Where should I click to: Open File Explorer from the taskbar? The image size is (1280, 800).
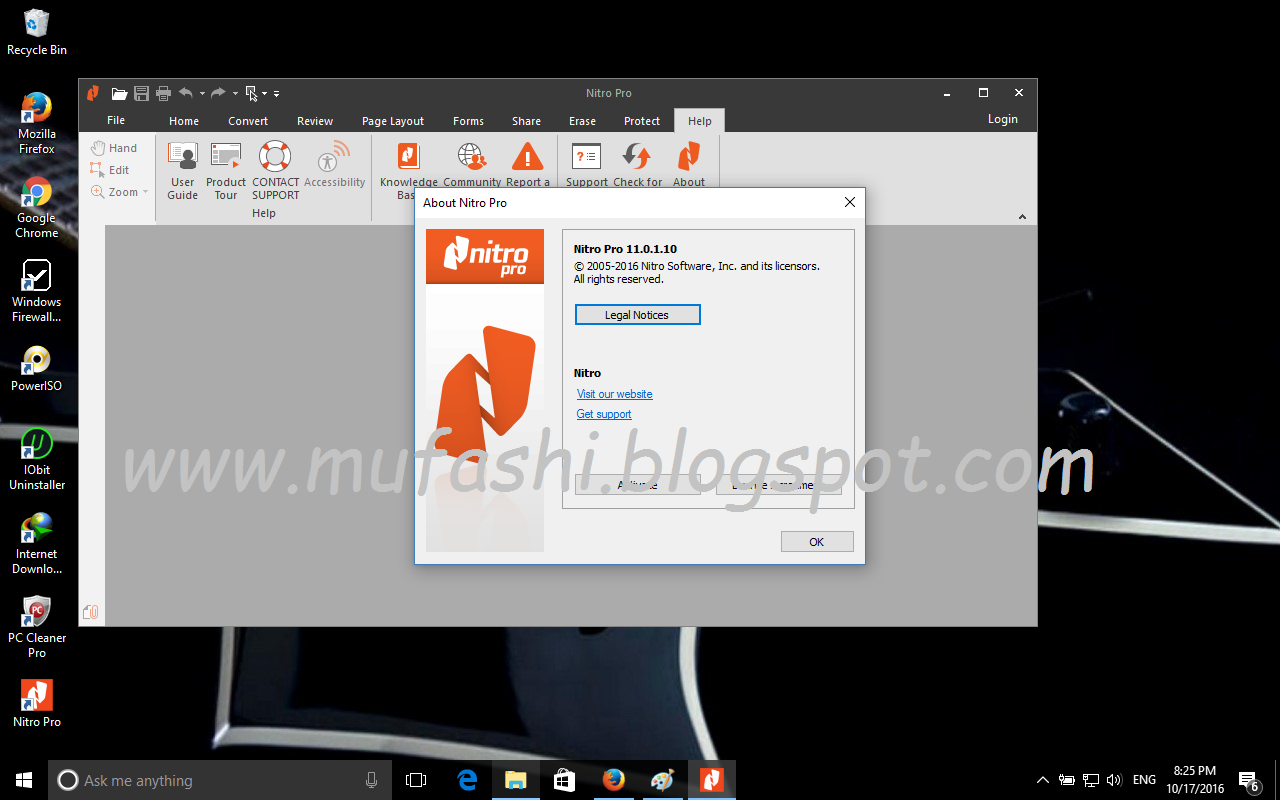click(x=516, y=780)
